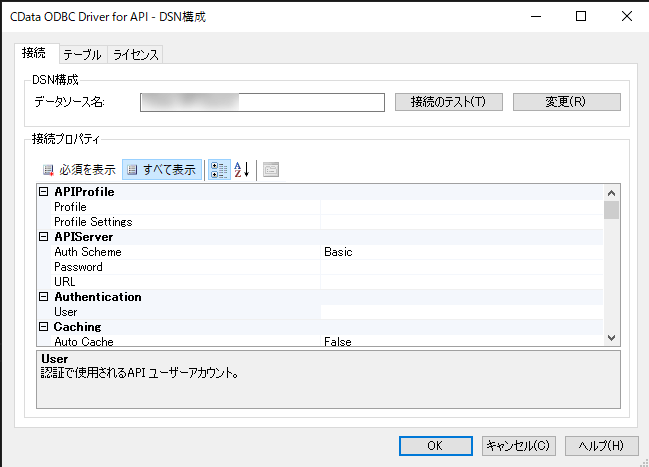
Task: Click the Profile value cell
Action: [462, 207]
